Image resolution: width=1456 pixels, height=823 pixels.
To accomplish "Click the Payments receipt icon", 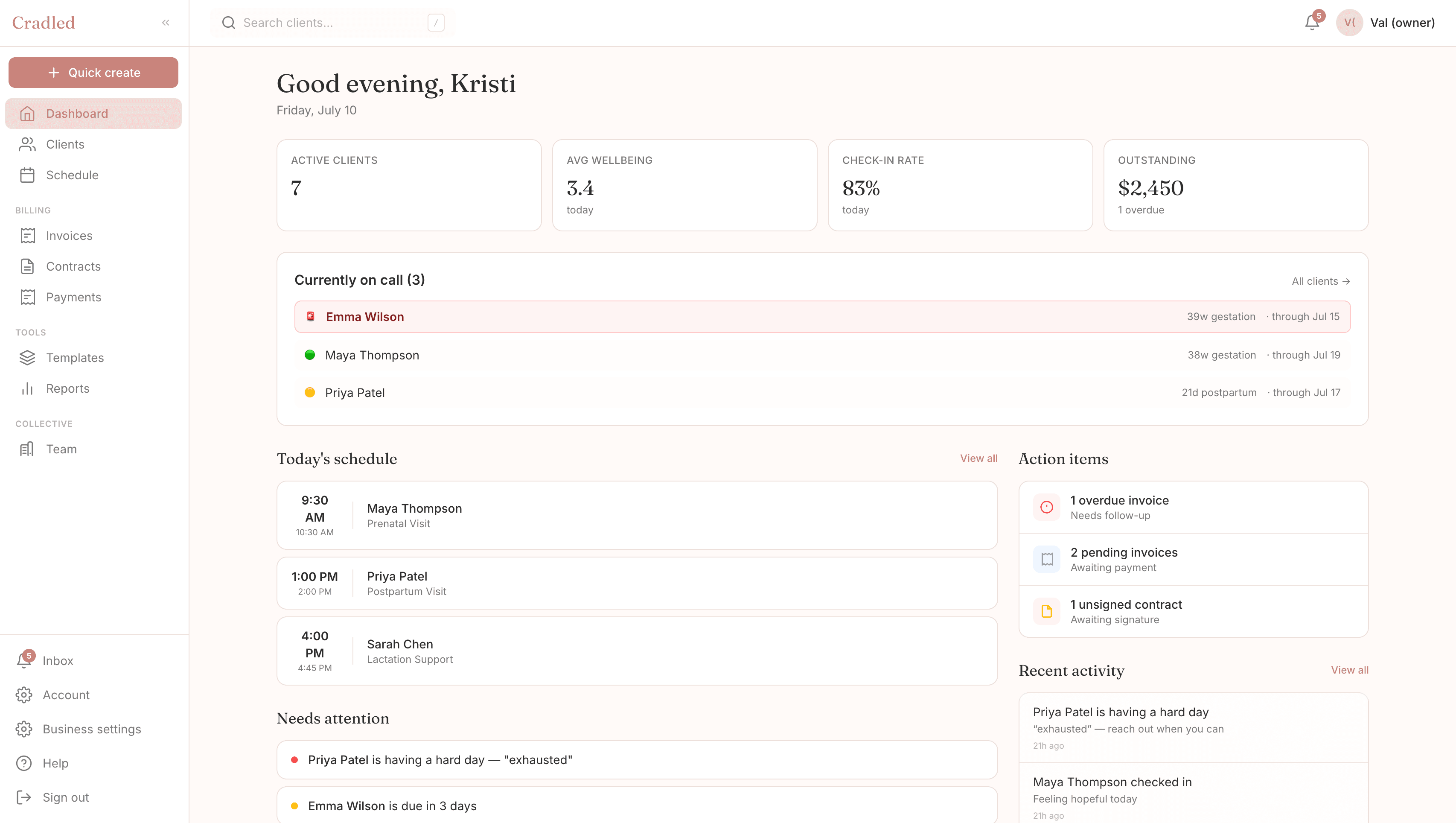I will click(27, 298).
